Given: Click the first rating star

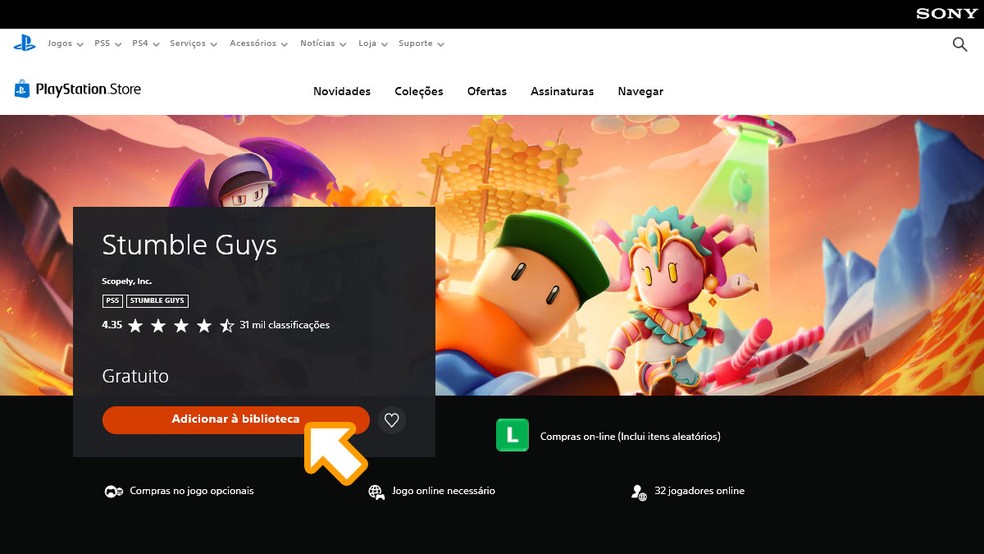Looking at the screenshot, I should click(135, 326).
